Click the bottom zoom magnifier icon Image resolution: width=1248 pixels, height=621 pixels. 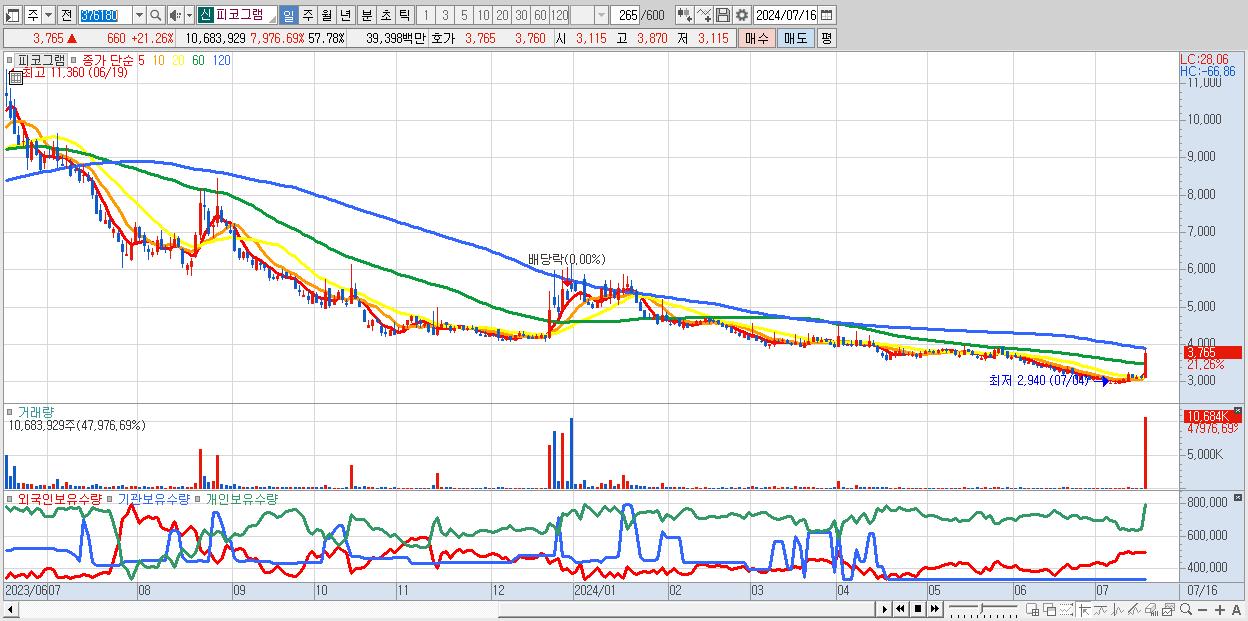[x=1186, y=609]
